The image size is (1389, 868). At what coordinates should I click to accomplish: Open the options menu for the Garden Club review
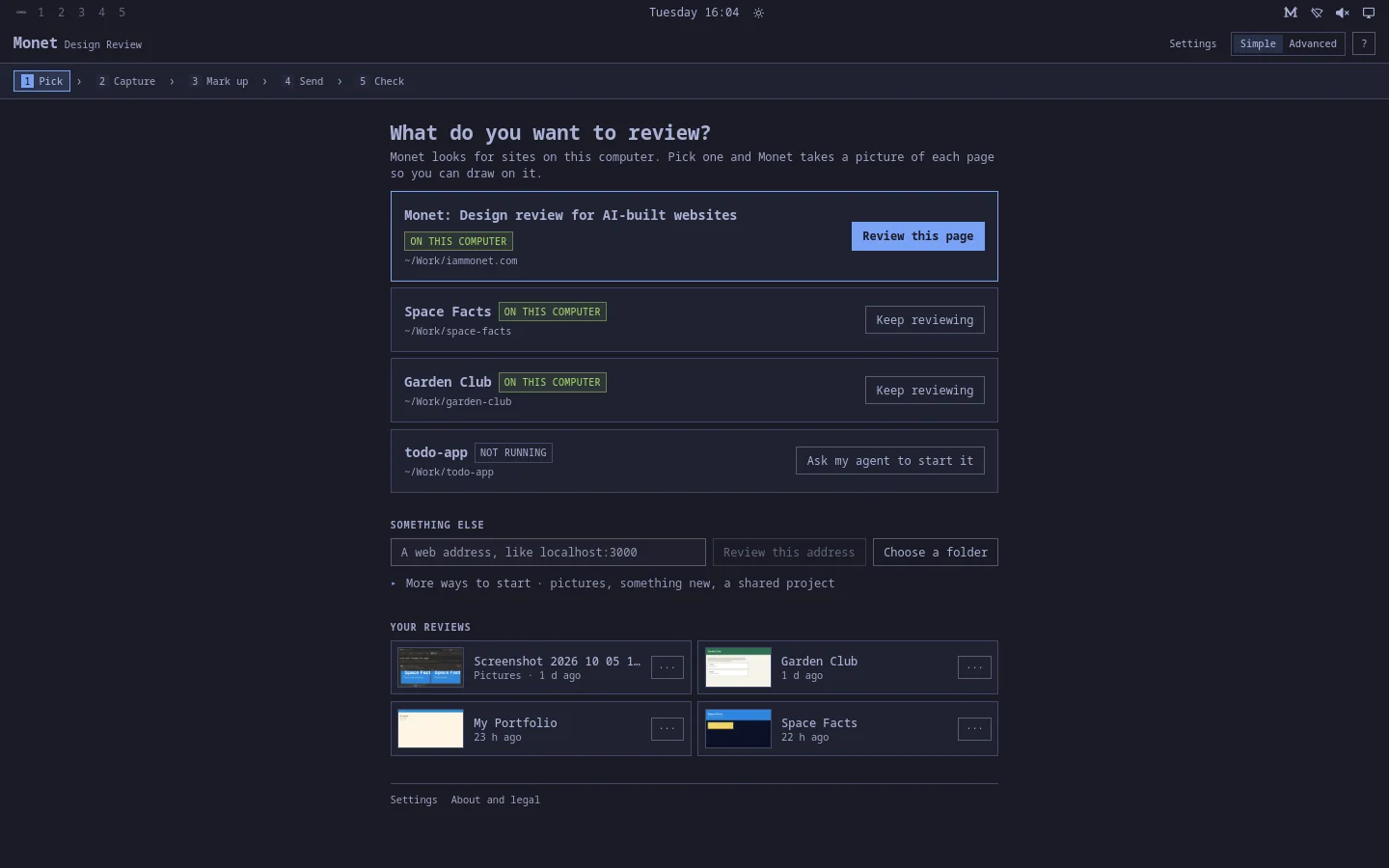pos(974,667)
